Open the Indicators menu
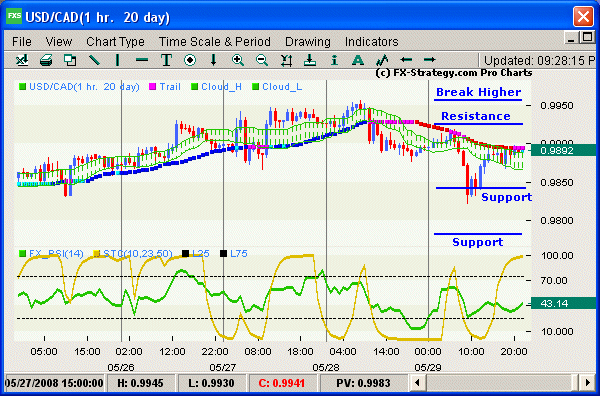 (x=372, y=42)
